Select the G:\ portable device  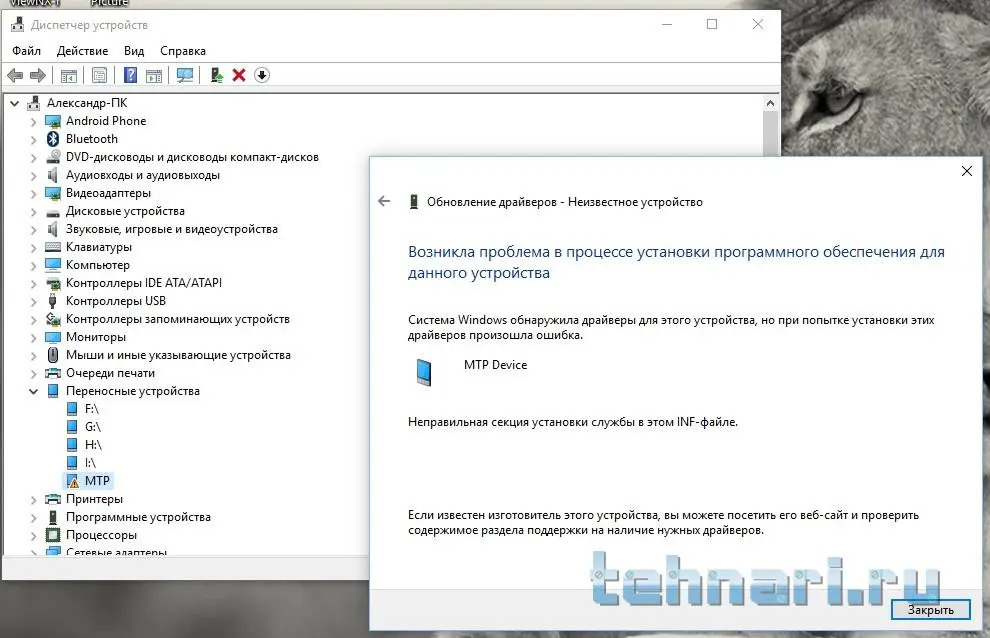pos(92,427)
